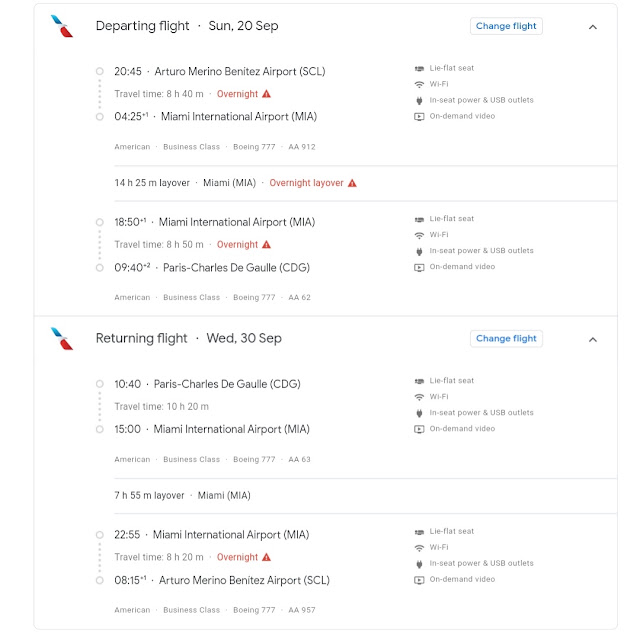The image size is (640, 637).
Task: Change the departing flight on 20 Sep
Action: [506, 26]
